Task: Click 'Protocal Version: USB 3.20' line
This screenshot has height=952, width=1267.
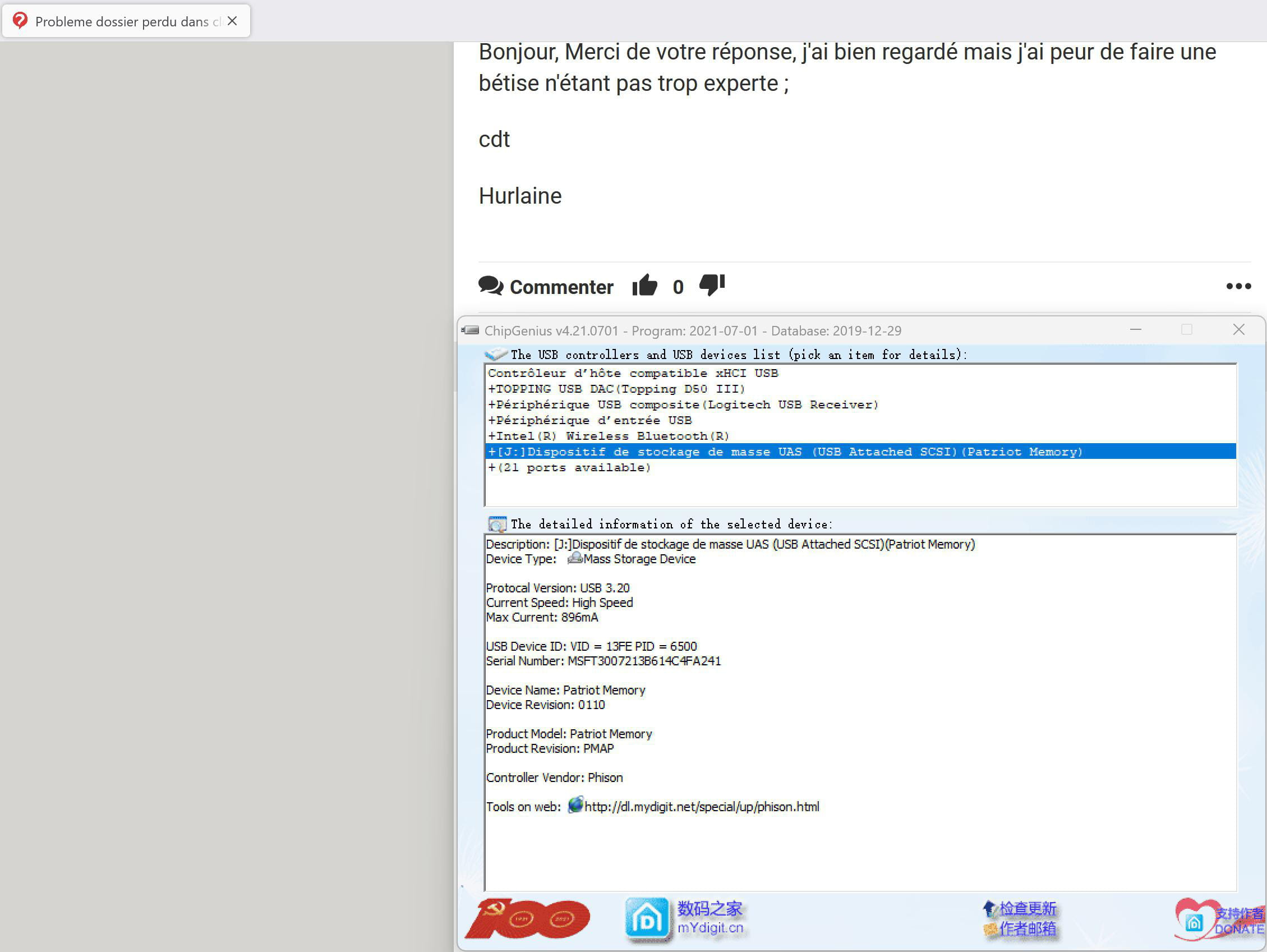Action: click(558, 588)
